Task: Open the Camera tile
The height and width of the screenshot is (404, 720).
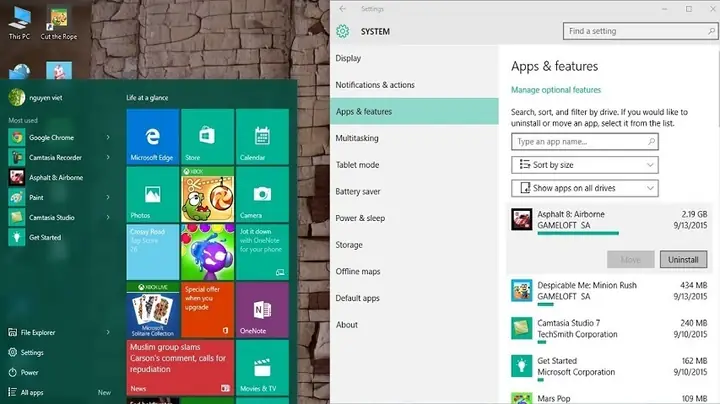Action: tap(262, 194)
